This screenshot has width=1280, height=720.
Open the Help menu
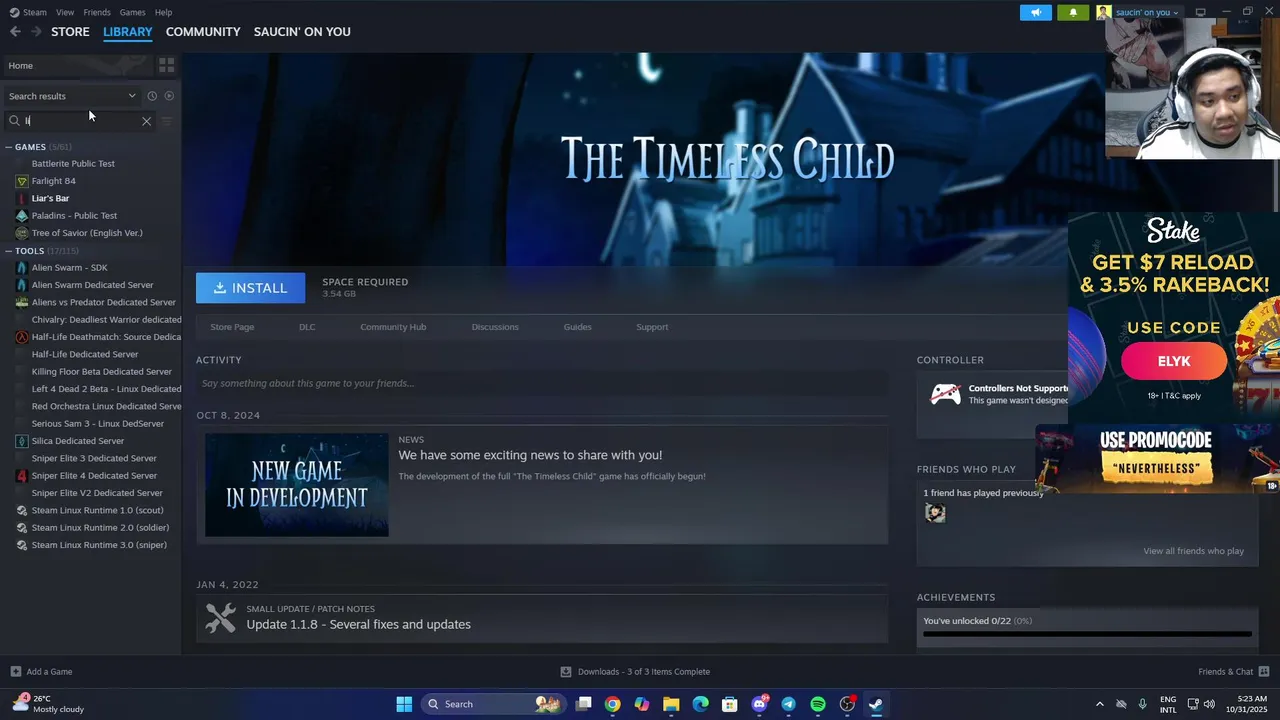click(164, 12)
